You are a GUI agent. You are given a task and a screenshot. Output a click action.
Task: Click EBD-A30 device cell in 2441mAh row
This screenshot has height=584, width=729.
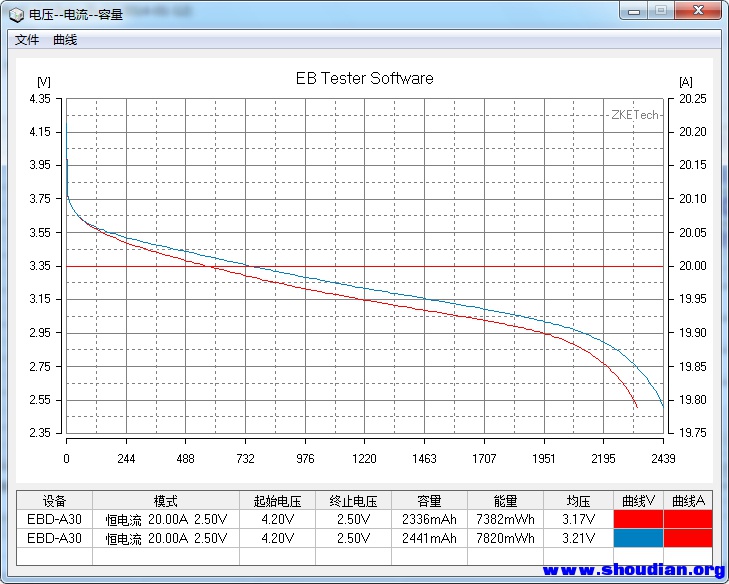click(54, 538)
